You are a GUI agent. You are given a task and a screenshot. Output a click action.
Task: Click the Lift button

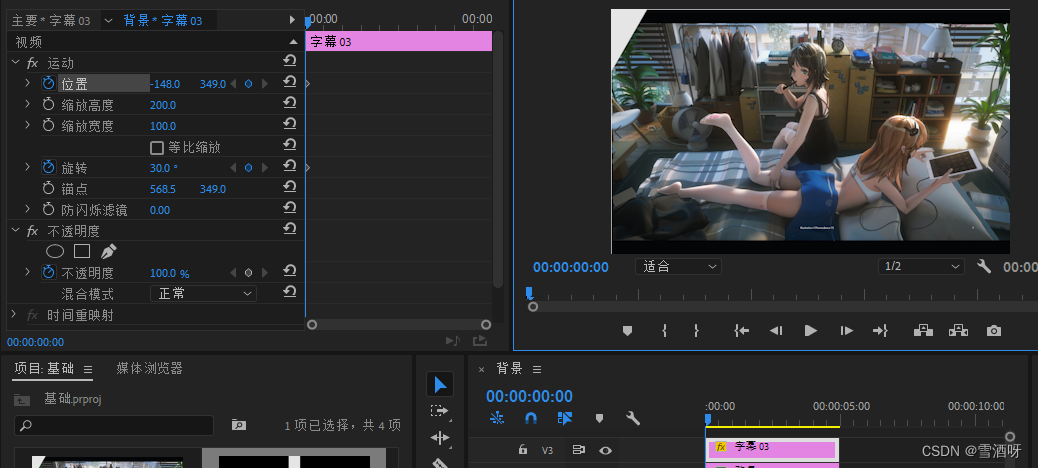[923, 330]
